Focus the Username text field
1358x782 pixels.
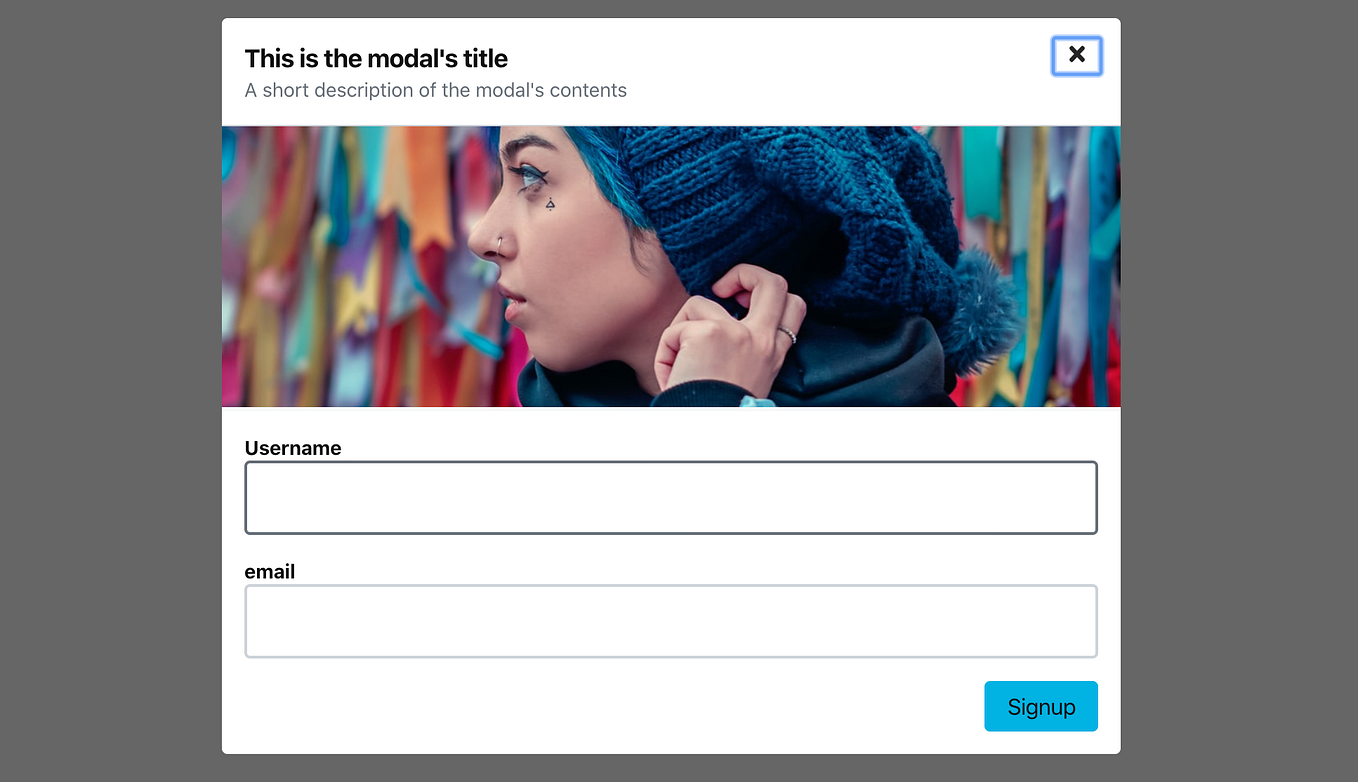coord(671,498)
